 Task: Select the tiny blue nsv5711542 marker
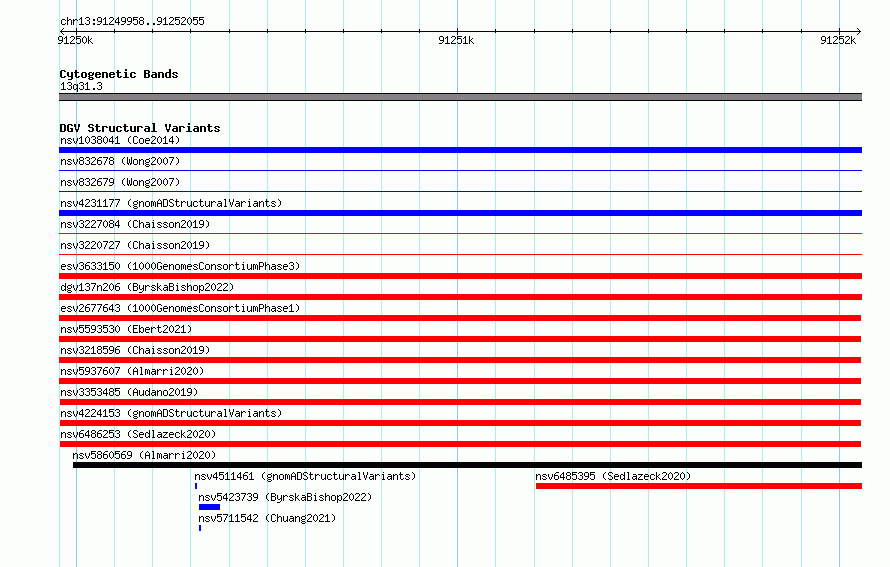(x=200, y=528)
